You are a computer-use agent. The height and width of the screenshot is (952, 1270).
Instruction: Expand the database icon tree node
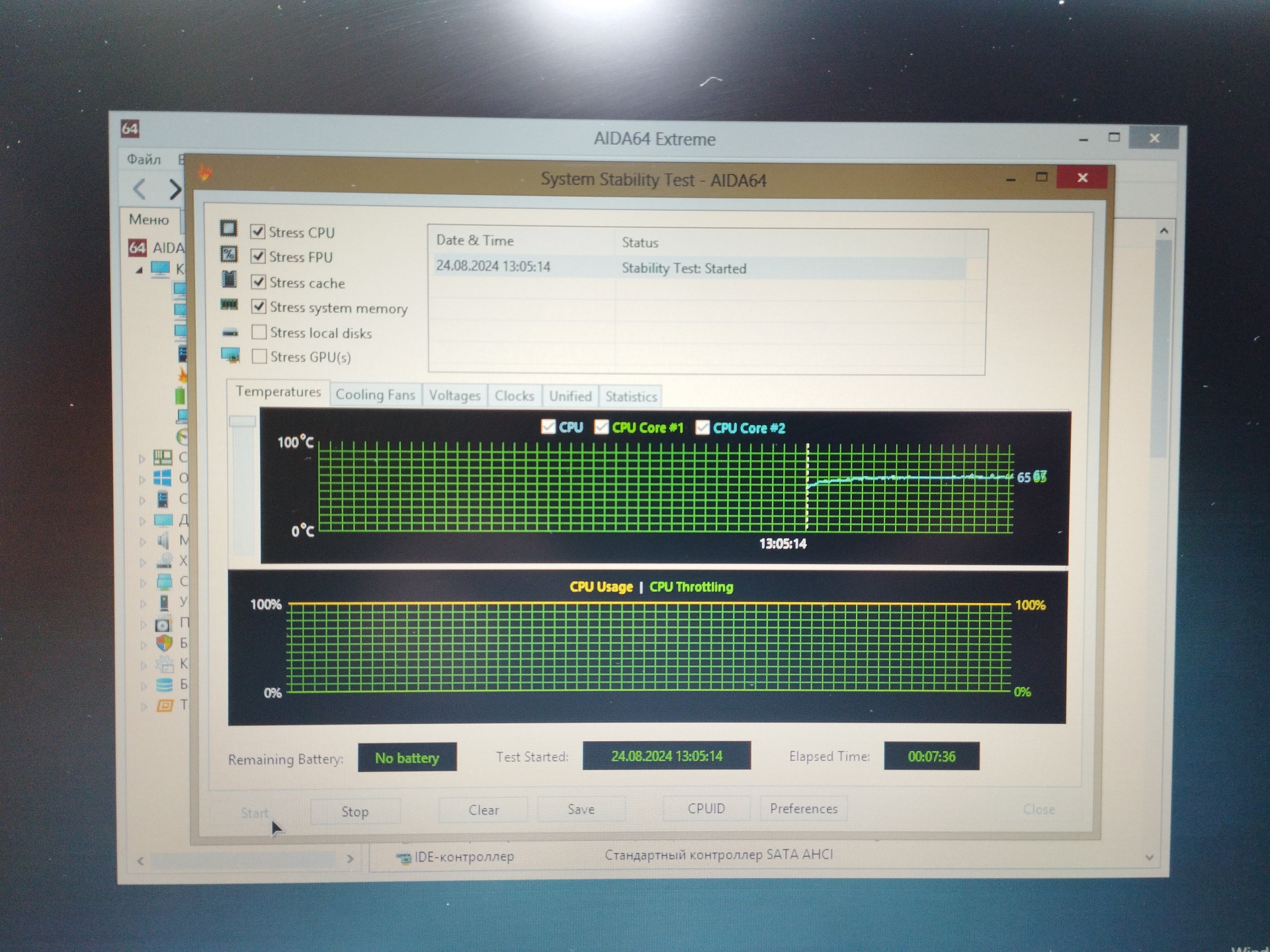144,686
